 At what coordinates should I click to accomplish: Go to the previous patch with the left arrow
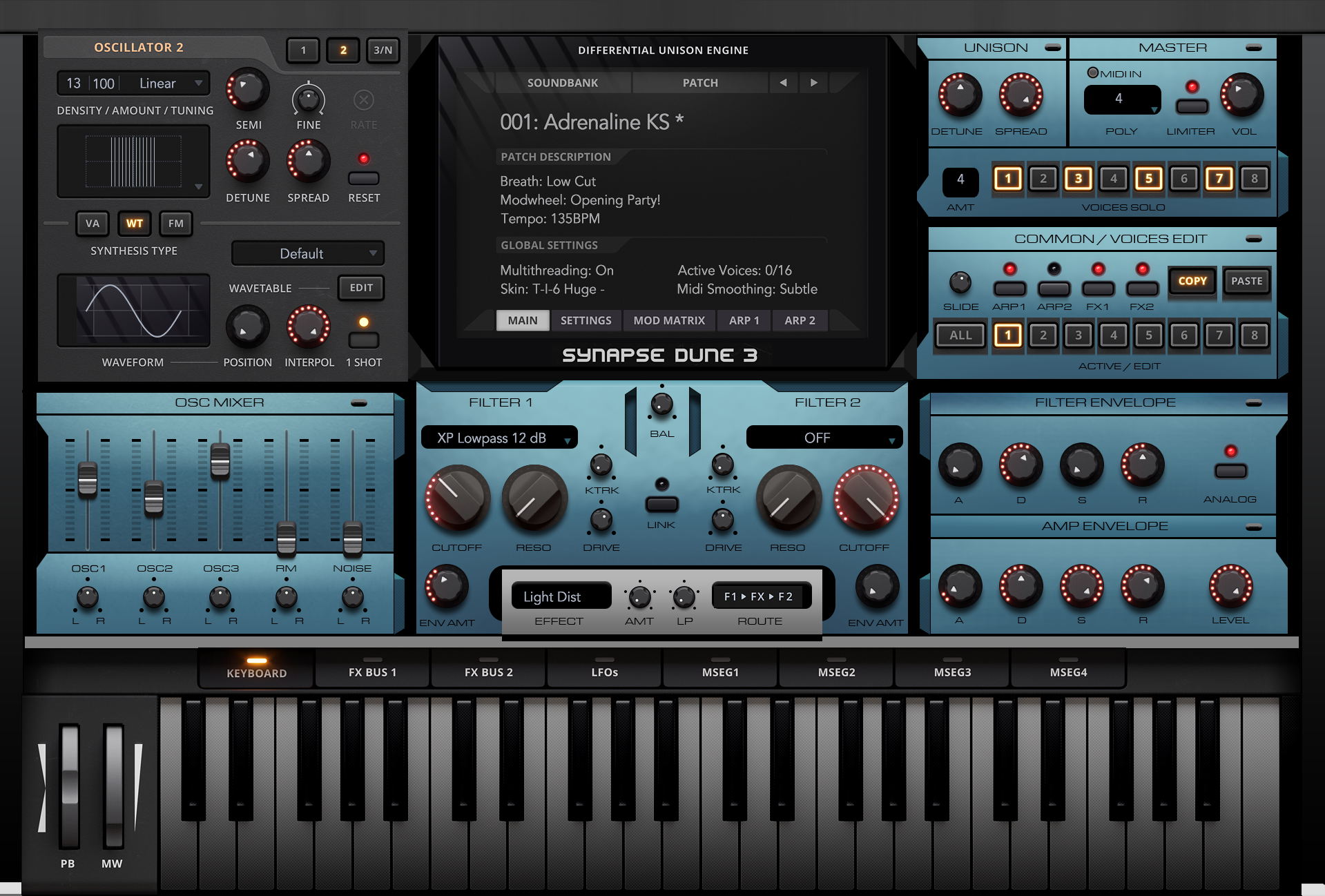click(x=783, y=82)
